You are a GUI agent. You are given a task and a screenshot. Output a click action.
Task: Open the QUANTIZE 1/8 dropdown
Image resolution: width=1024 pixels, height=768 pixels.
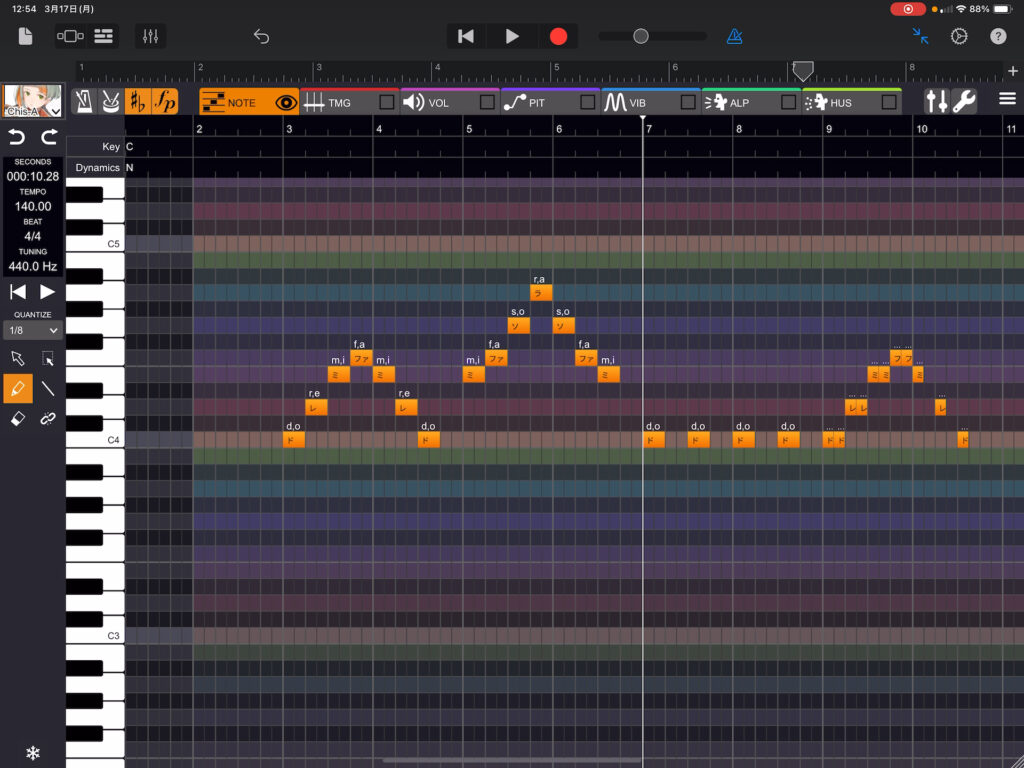click(33, 330)
